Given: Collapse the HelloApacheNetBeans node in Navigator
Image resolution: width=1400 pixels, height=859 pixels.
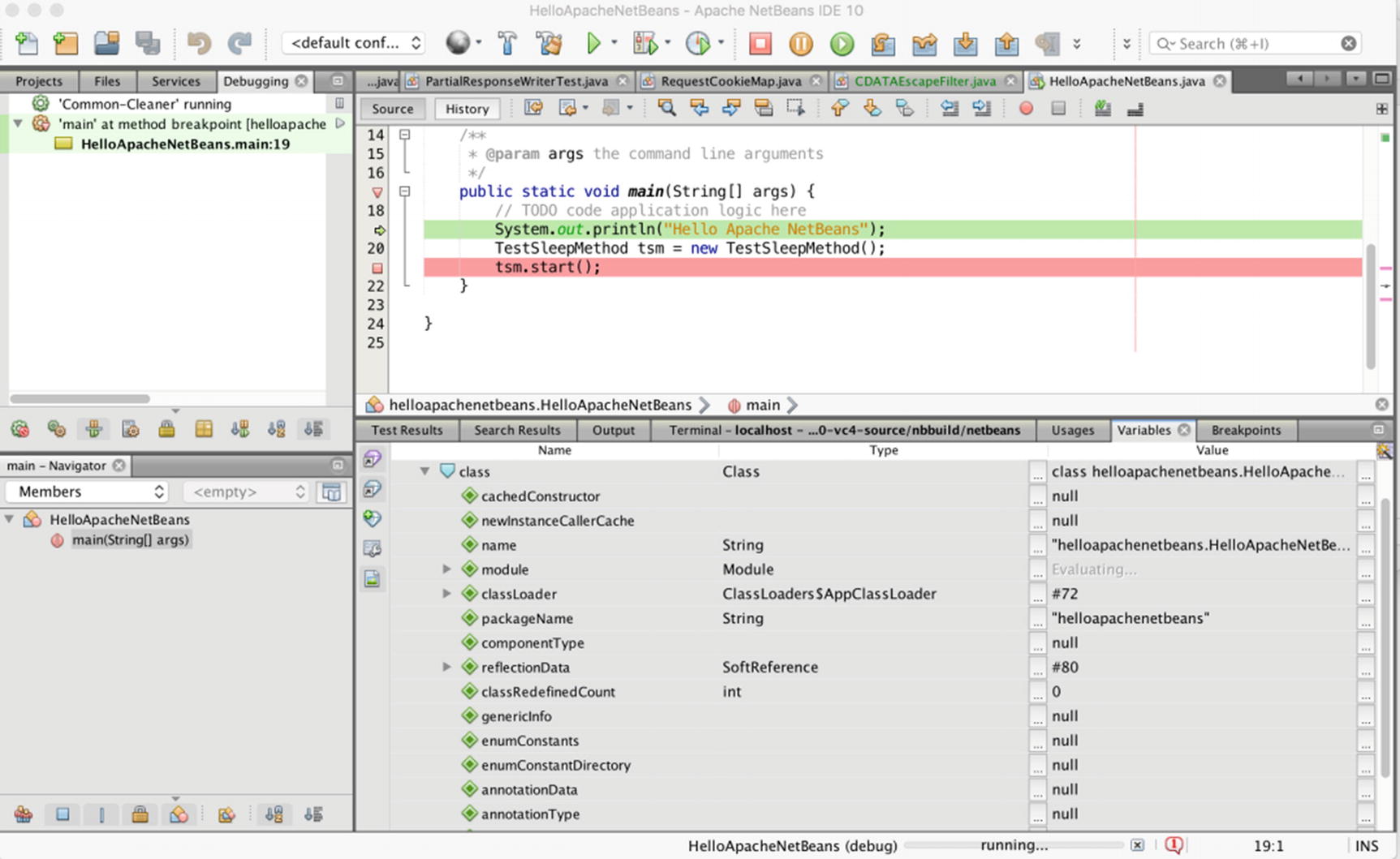Looking at the screenshot, I should tap(10, 519).
